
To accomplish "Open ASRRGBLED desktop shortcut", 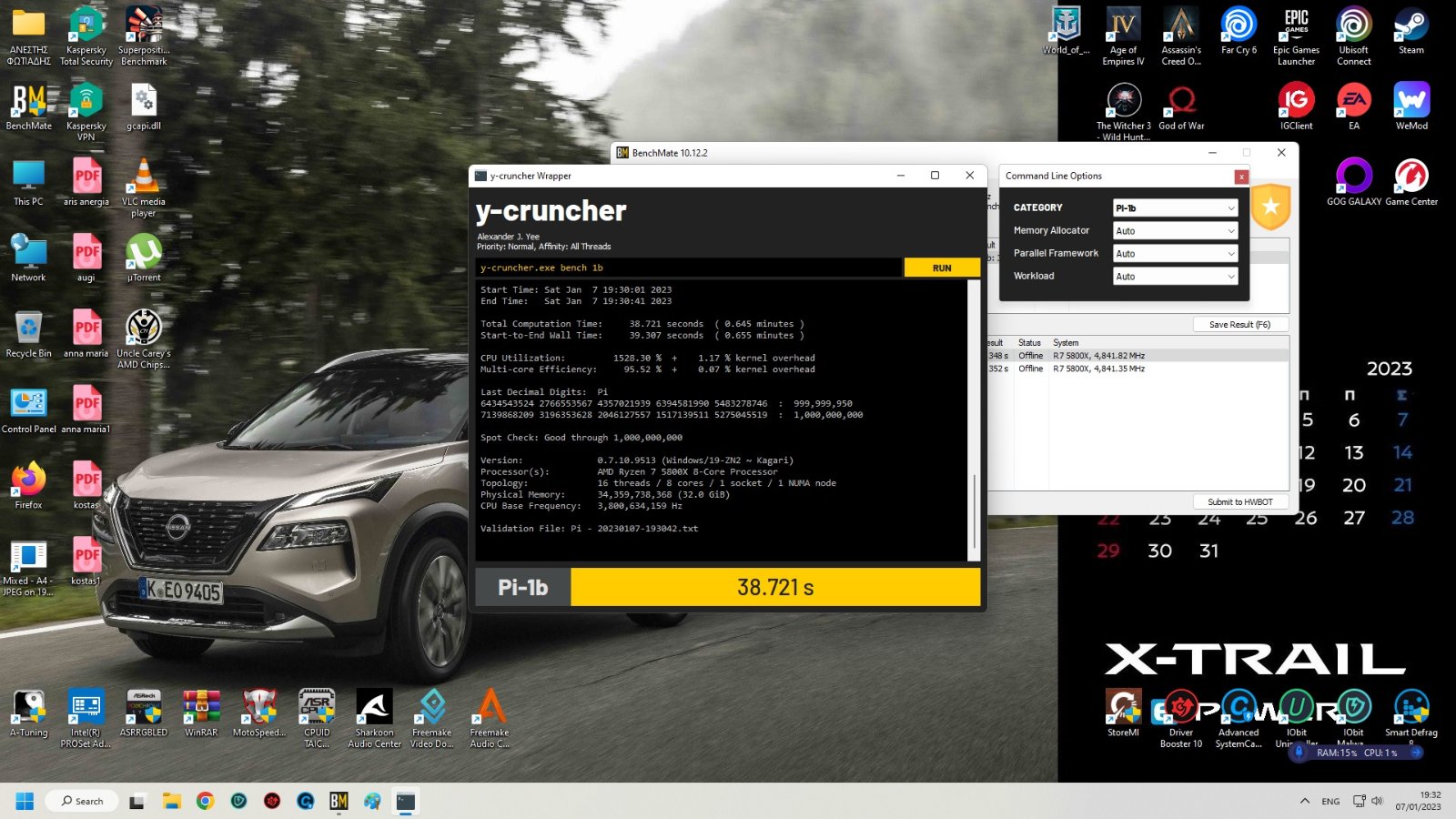I will point(144,713).
